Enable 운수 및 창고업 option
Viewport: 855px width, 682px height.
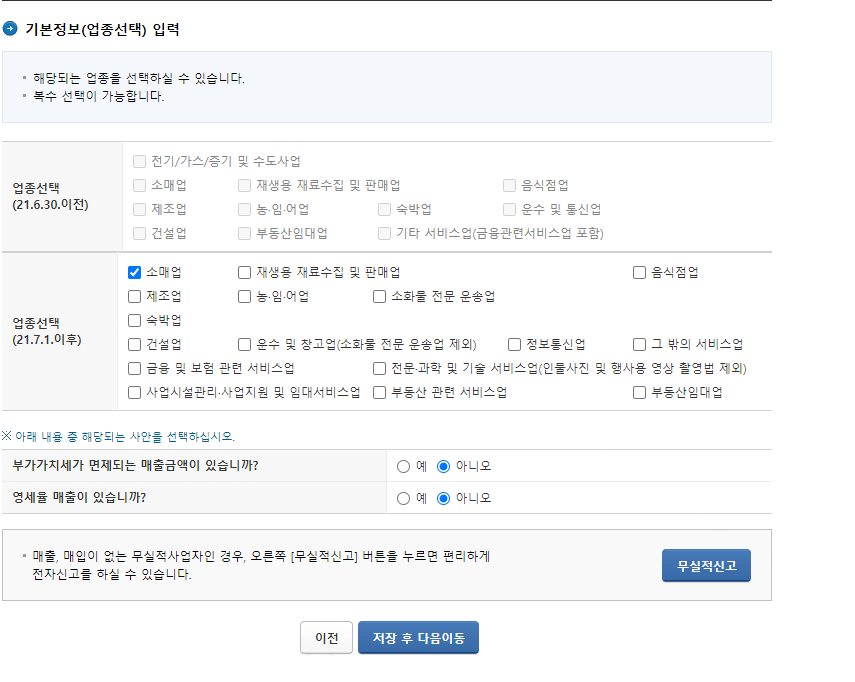click(243, 344)
